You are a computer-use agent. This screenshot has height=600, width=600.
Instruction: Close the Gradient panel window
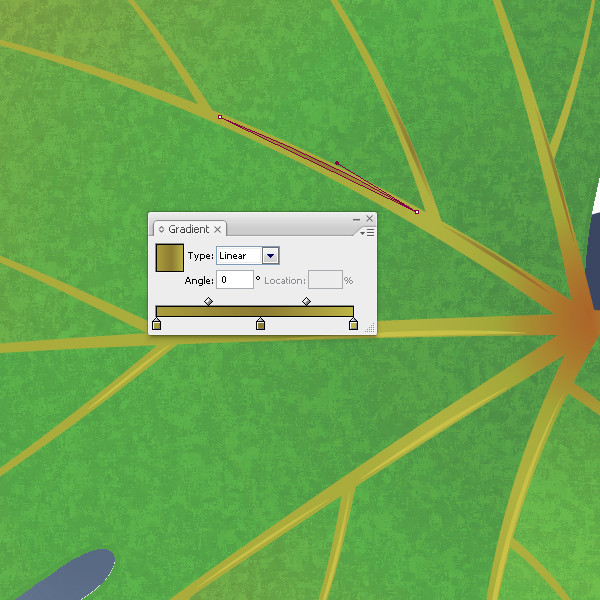369,218
